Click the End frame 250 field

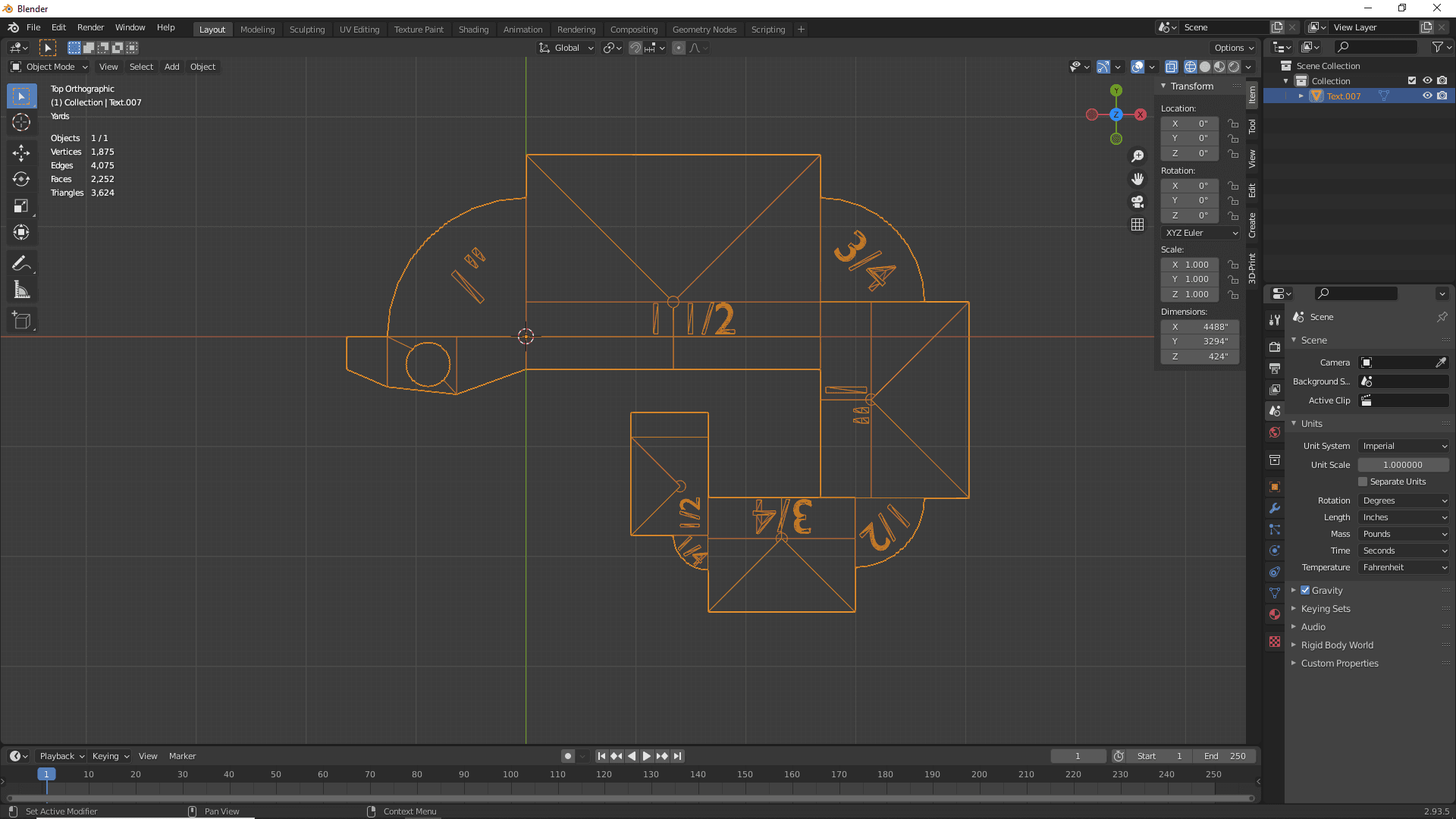(1225, 756)
